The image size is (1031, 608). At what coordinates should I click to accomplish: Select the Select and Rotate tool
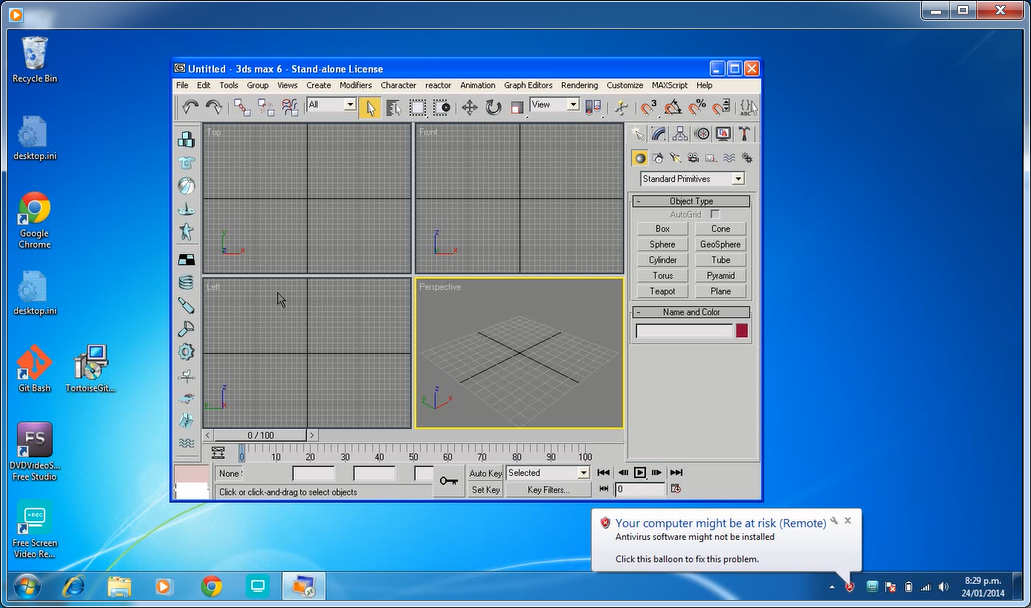493,107
